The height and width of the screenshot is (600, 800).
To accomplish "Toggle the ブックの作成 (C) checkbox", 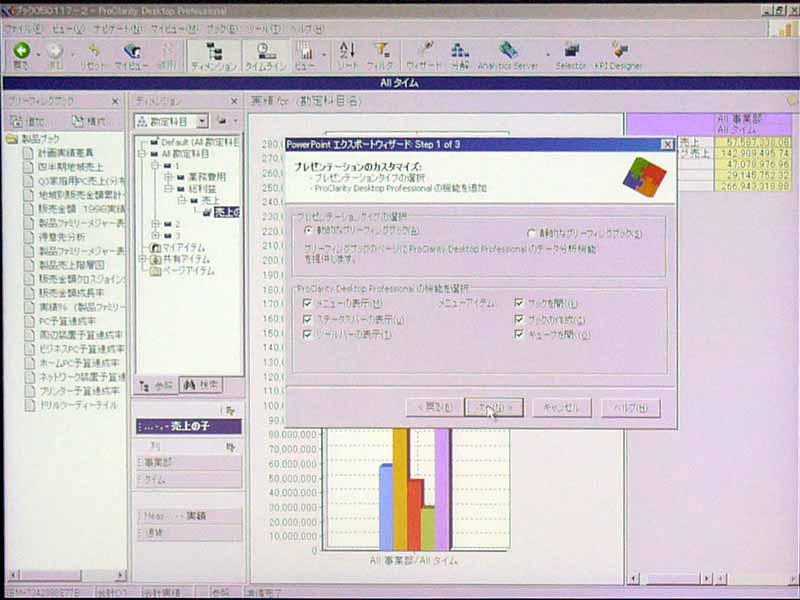I will (519, 319).
